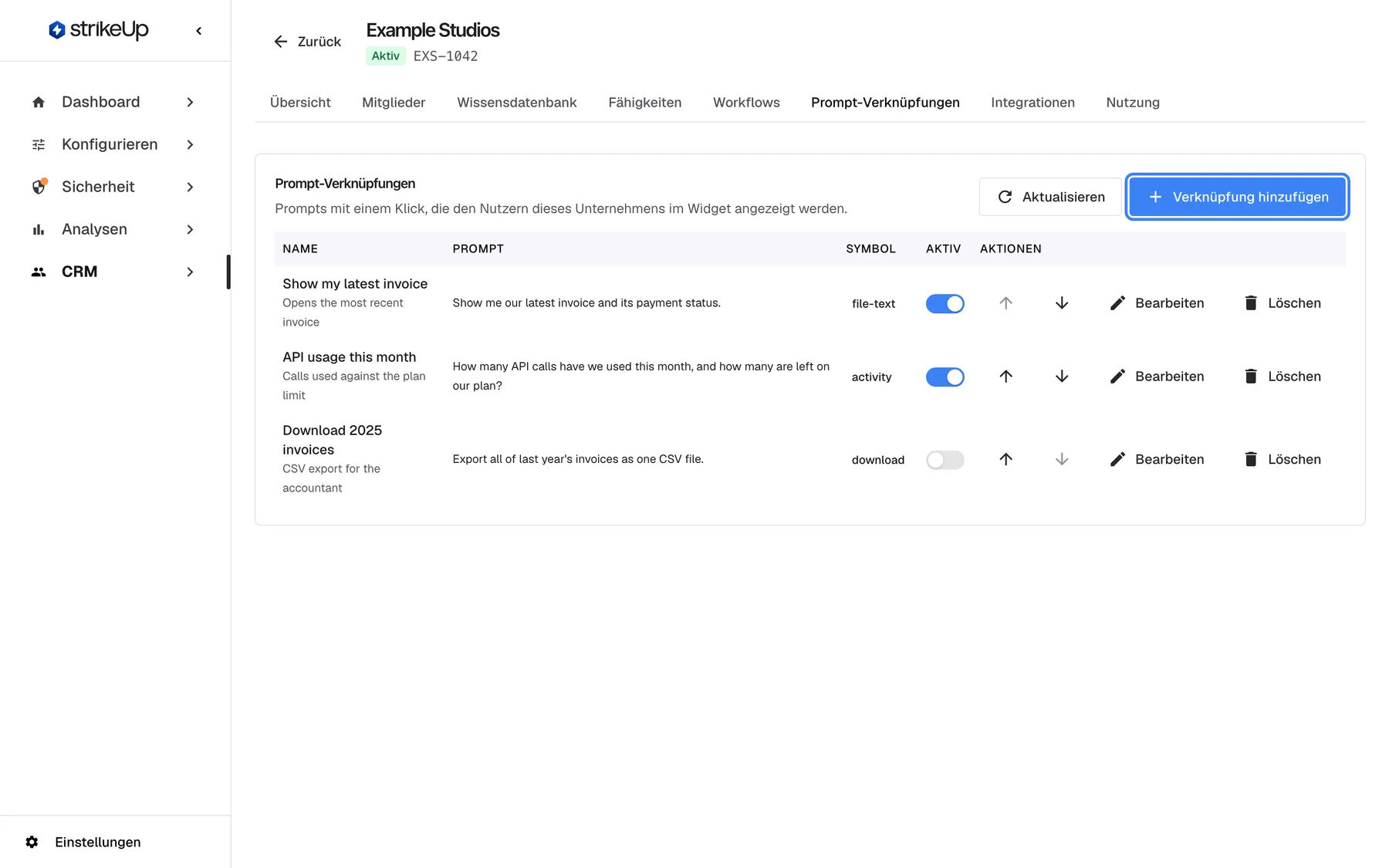The image size is (1389, 868).
Task: Switch to the Fähigkeiten tab
Action: pyautogui.click(x=644, y=103)
